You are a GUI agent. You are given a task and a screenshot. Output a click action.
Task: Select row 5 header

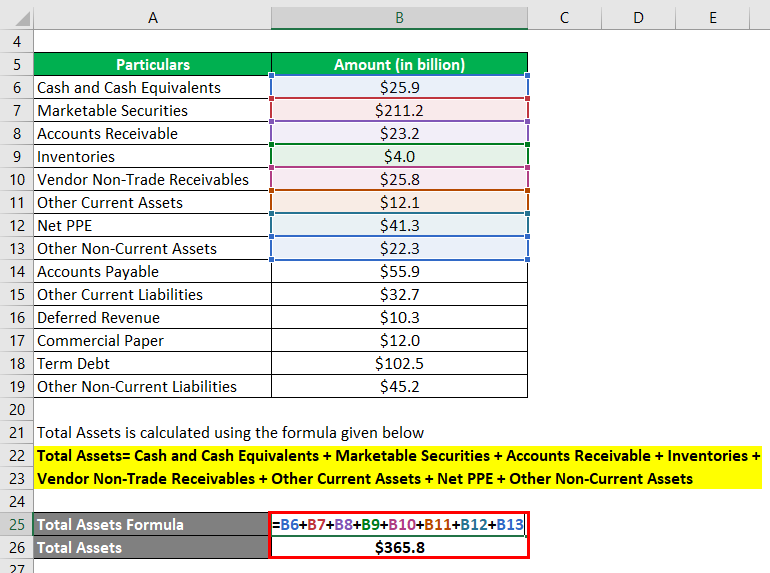tap(17, 64)
